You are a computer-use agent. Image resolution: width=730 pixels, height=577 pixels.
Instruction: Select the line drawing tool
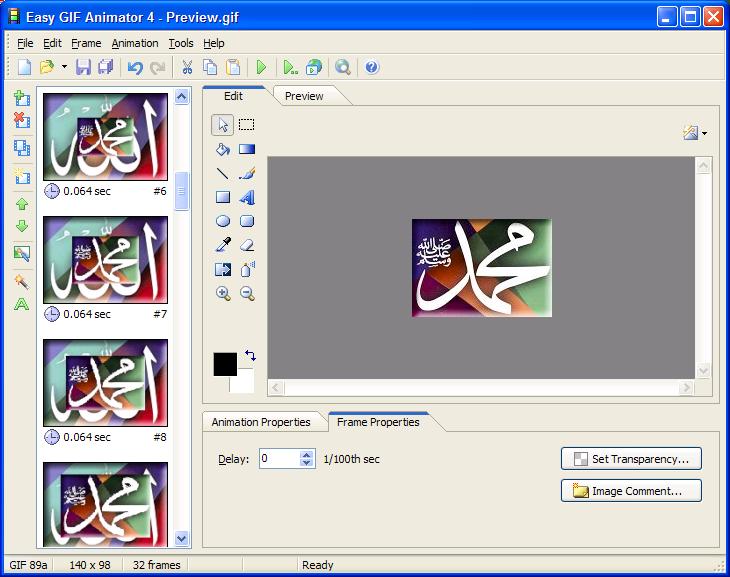pyautogui.click(x=223, y=174)
